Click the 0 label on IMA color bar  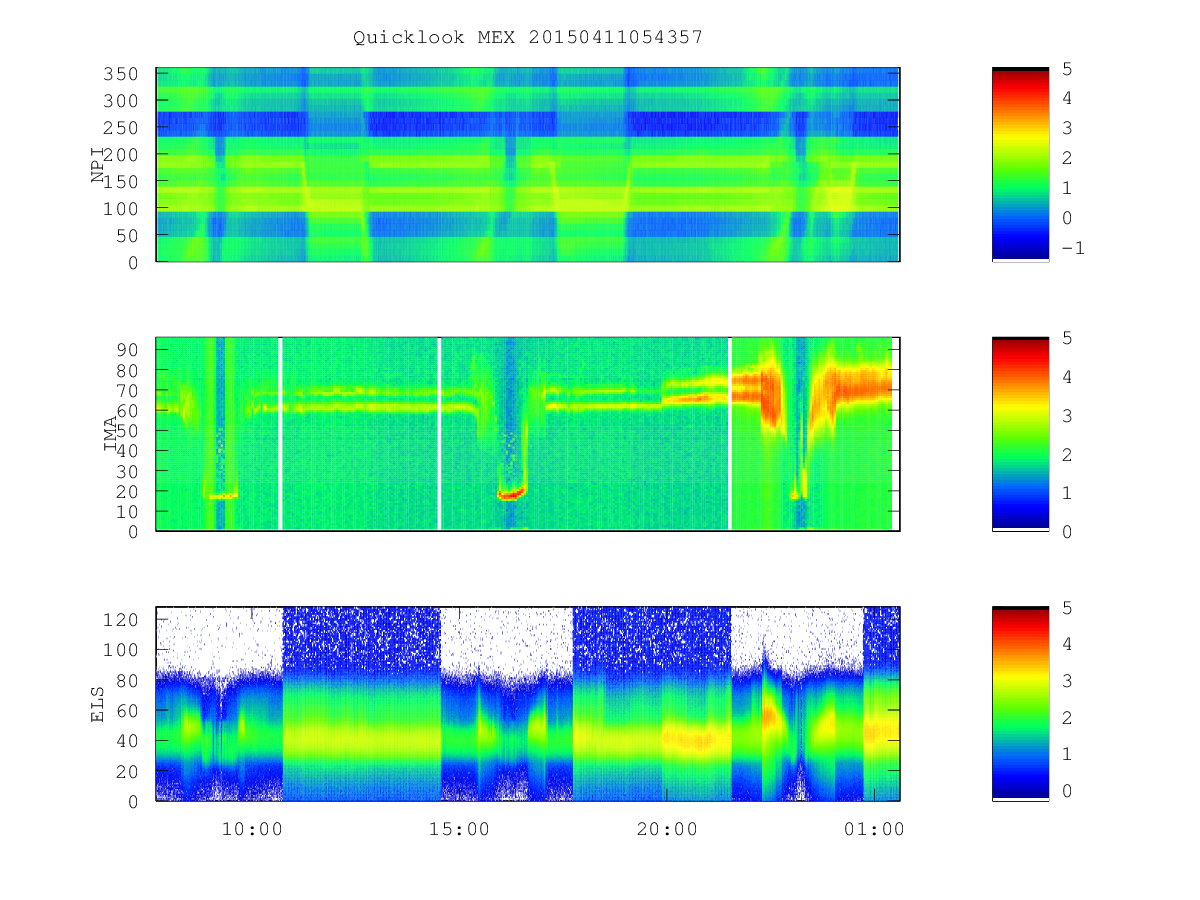coord(1067,531)
